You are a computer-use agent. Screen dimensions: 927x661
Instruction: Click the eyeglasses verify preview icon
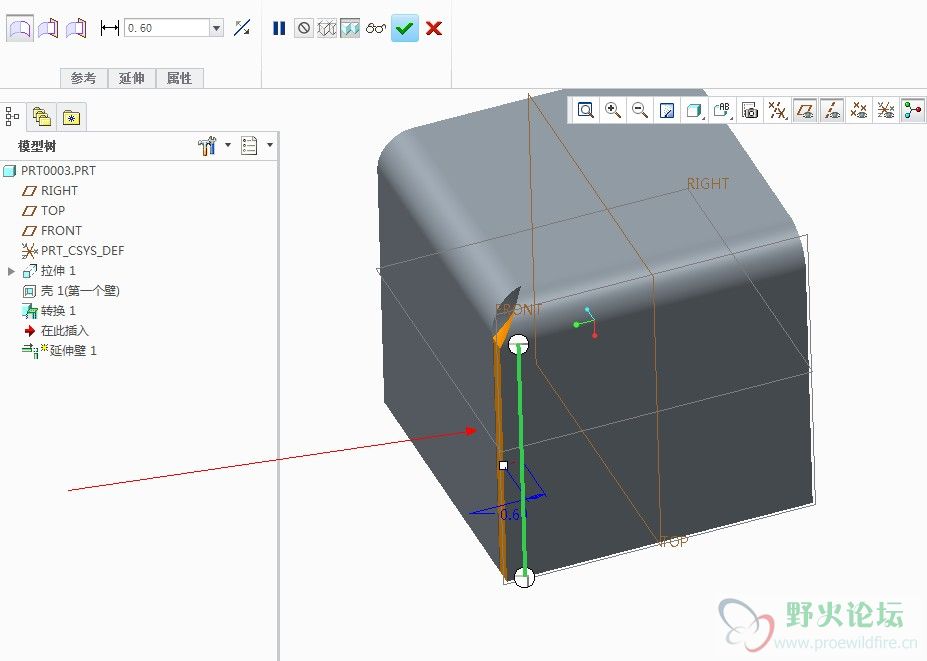click(375, 28)
